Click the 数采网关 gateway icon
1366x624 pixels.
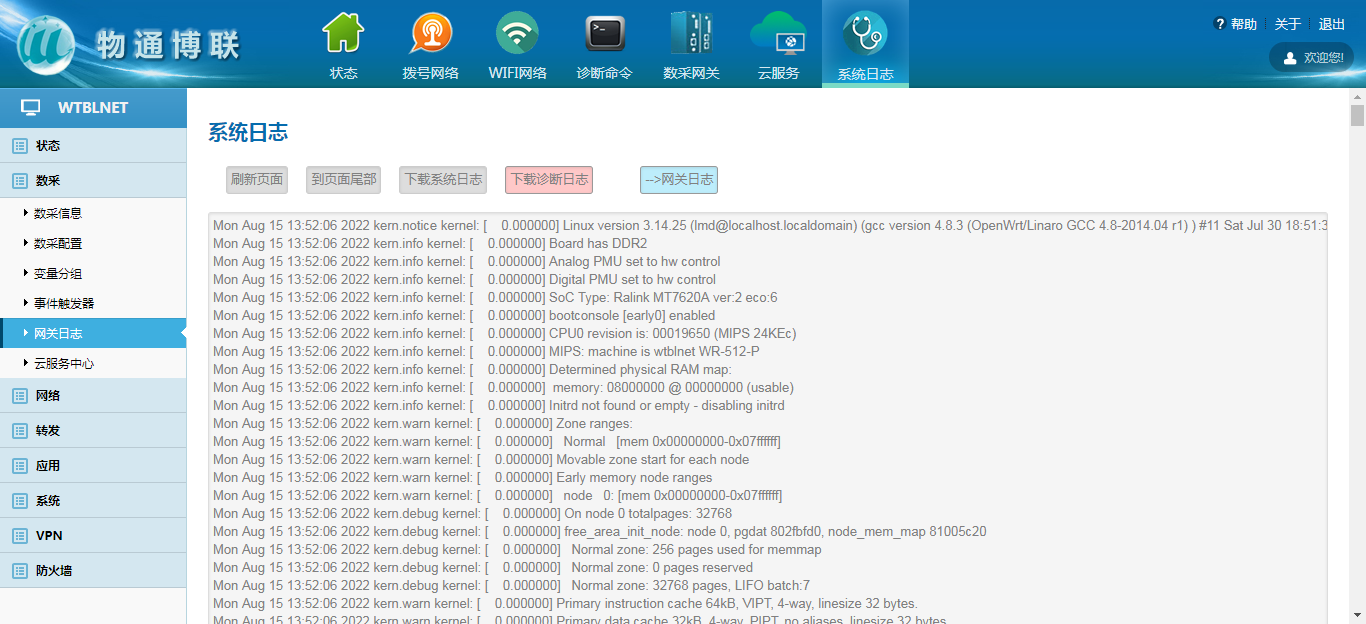point(691,35)
